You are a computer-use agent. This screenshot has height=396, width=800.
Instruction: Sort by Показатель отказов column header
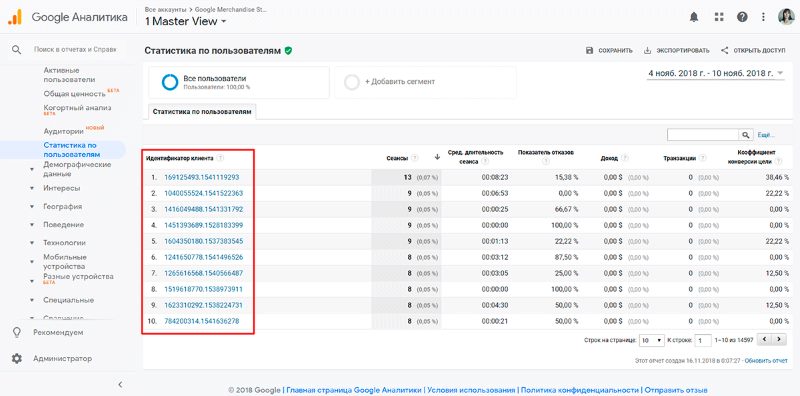pyautogui.click(x=545, y=153)
